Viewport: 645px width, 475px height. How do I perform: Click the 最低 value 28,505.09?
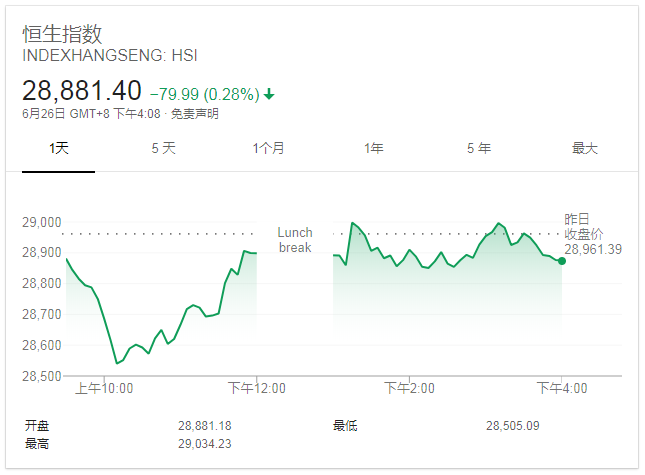tap(513, 426)
